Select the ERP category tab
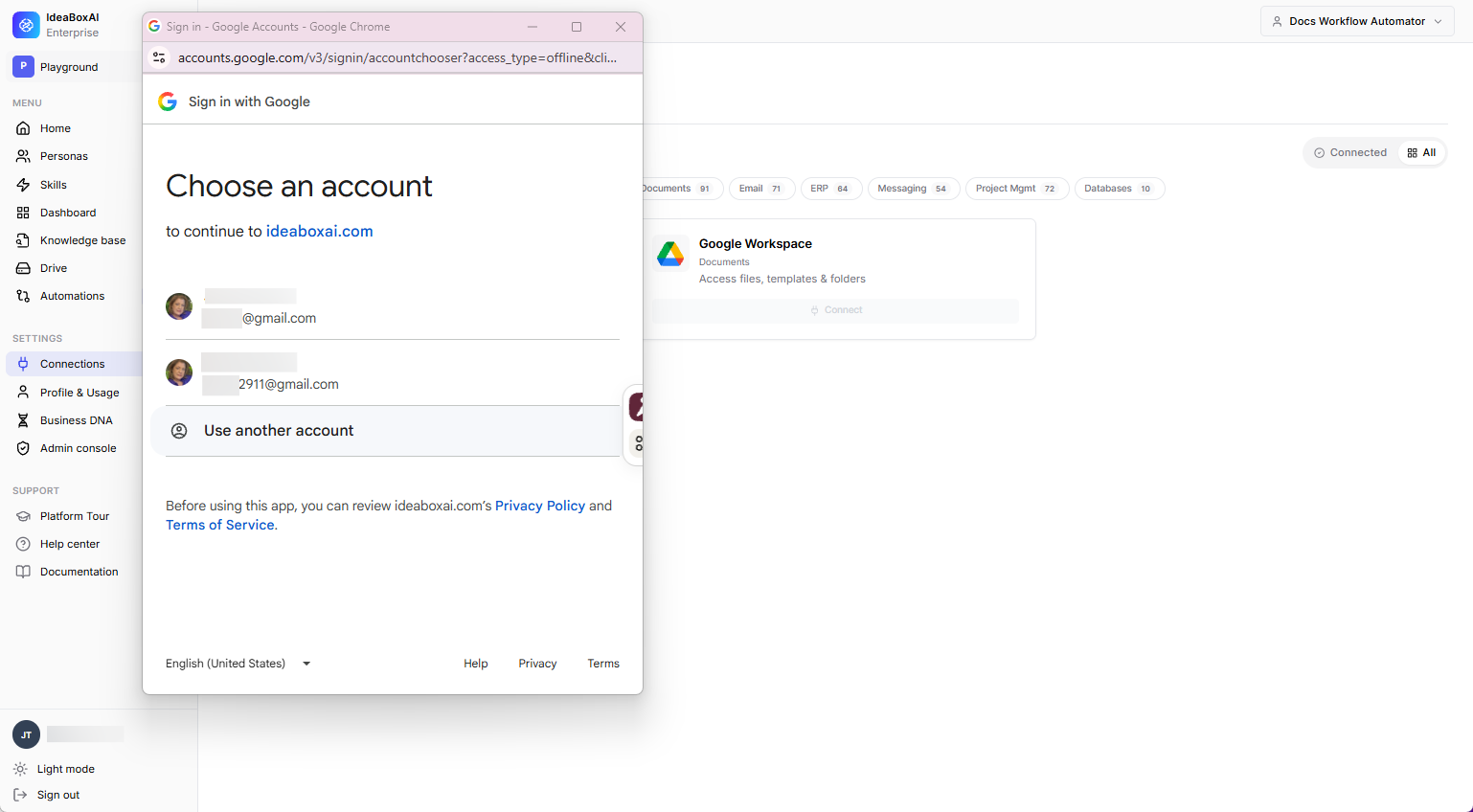Viewport: 1473px width, 812px height. coord(830,189)
